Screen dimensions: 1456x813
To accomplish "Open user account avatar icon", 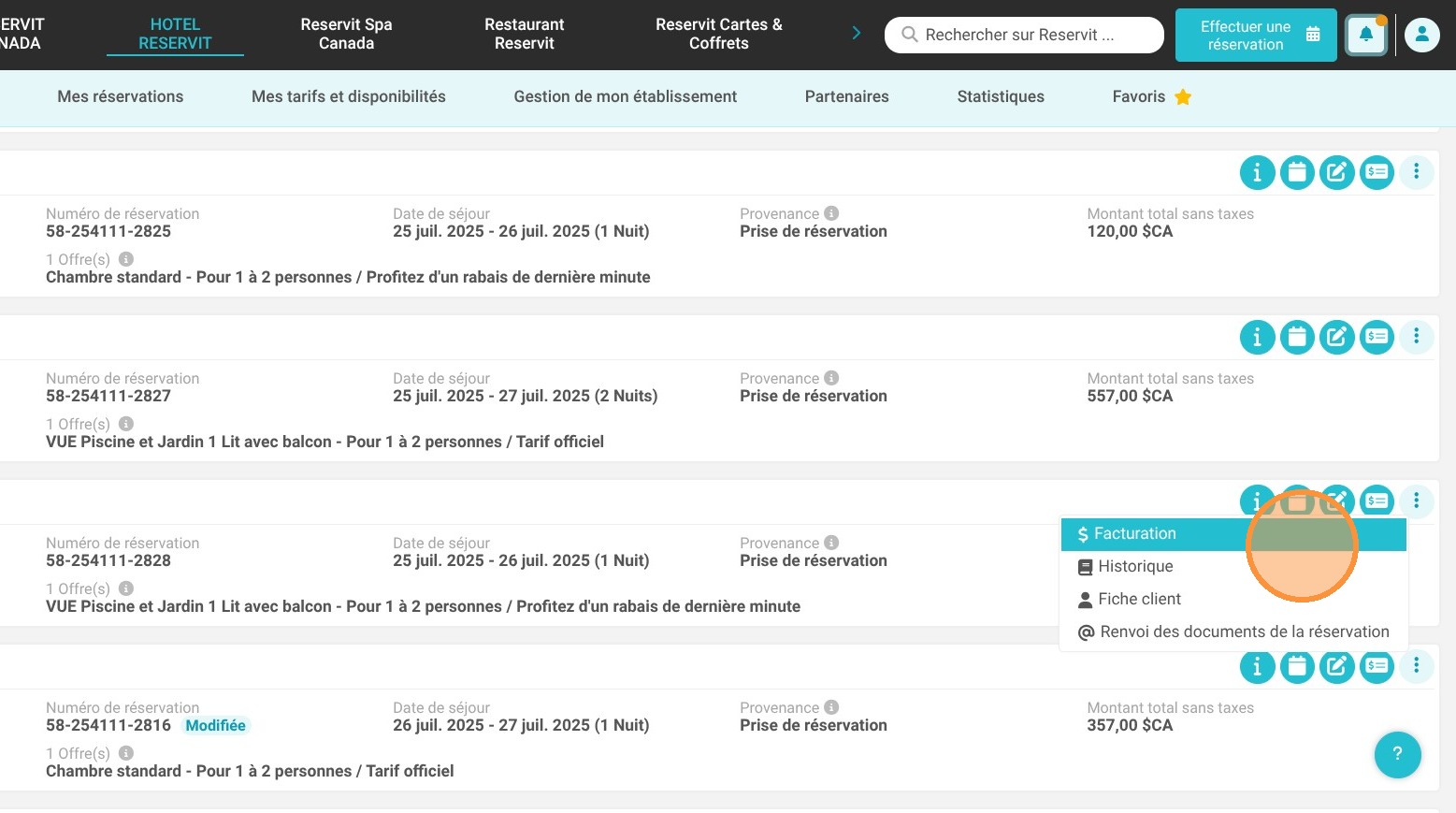I will [x=1421, y=35].
